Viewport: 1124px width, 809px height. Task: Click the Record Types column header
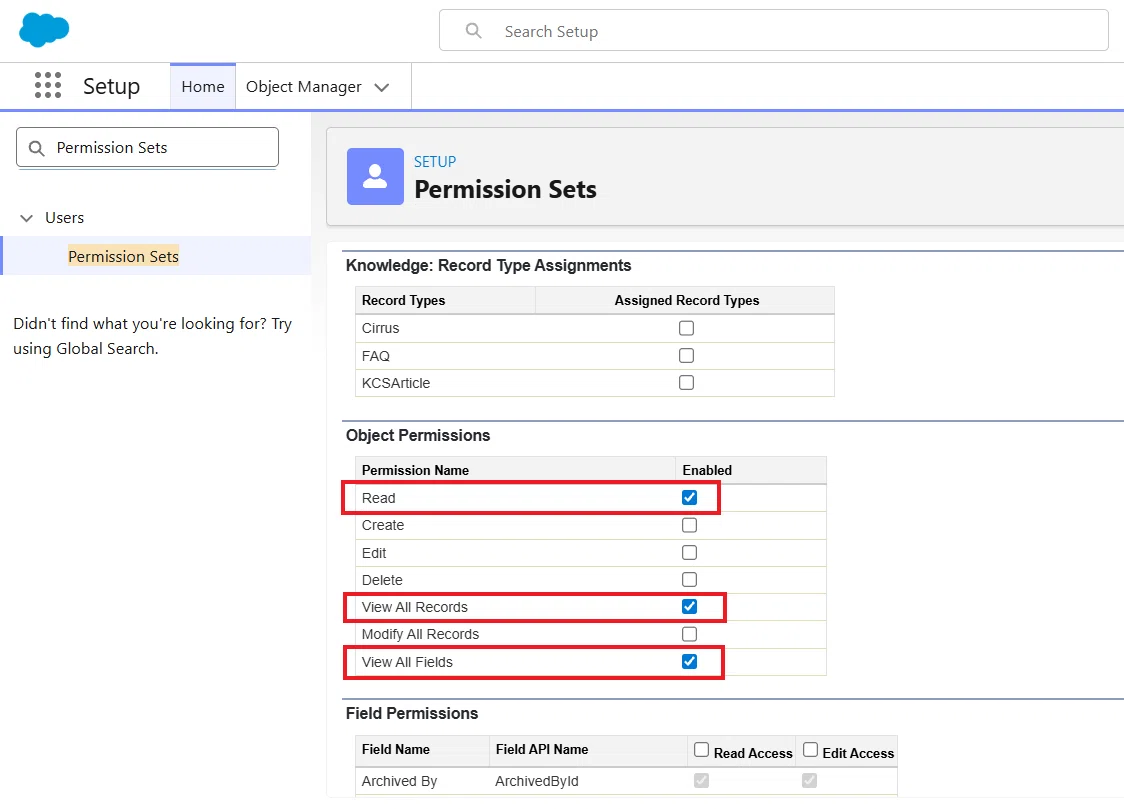click(404, 300)
